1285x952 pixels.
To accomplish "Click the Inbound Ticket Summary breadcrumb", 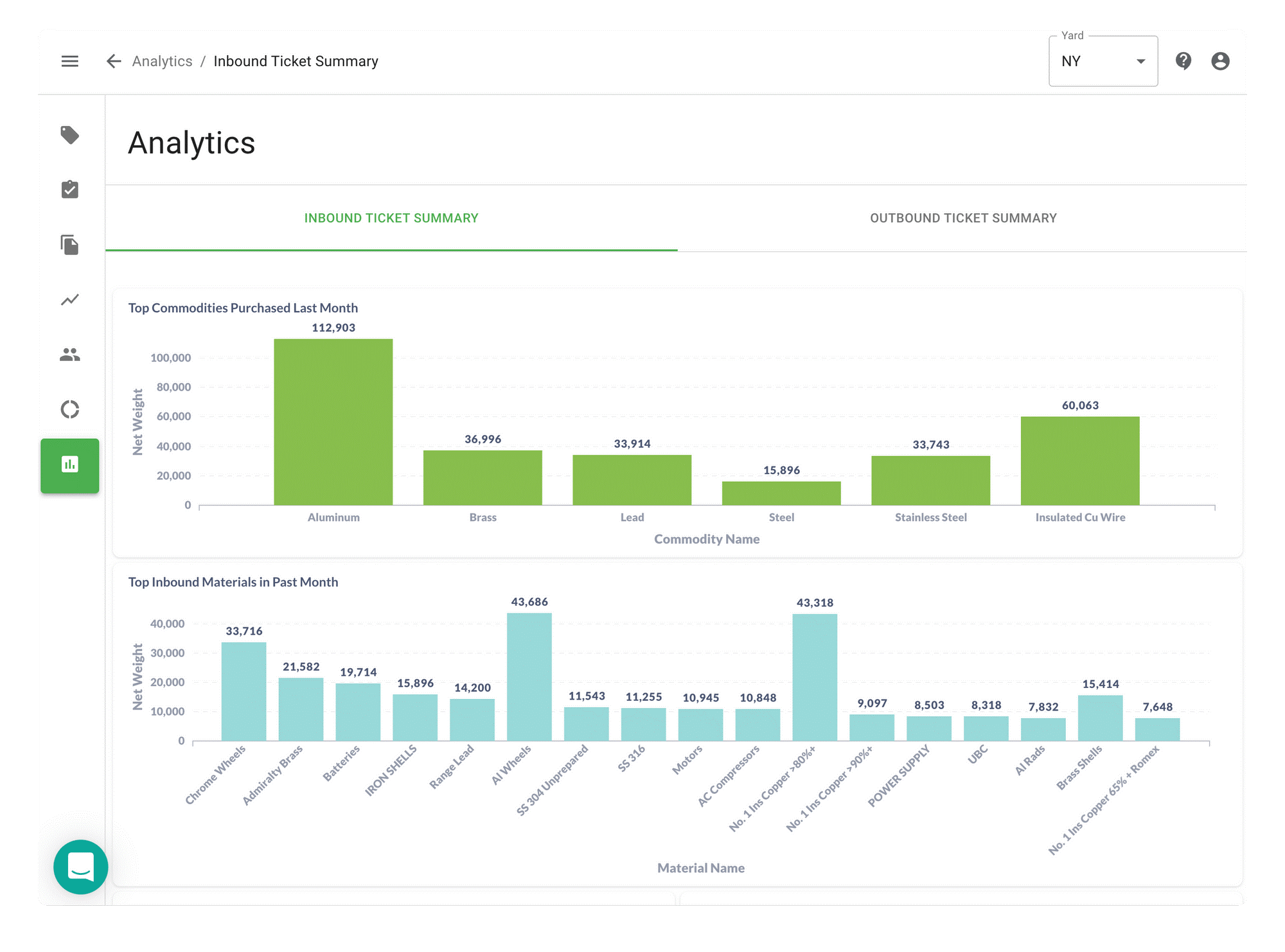I will [x=296, y=61].
